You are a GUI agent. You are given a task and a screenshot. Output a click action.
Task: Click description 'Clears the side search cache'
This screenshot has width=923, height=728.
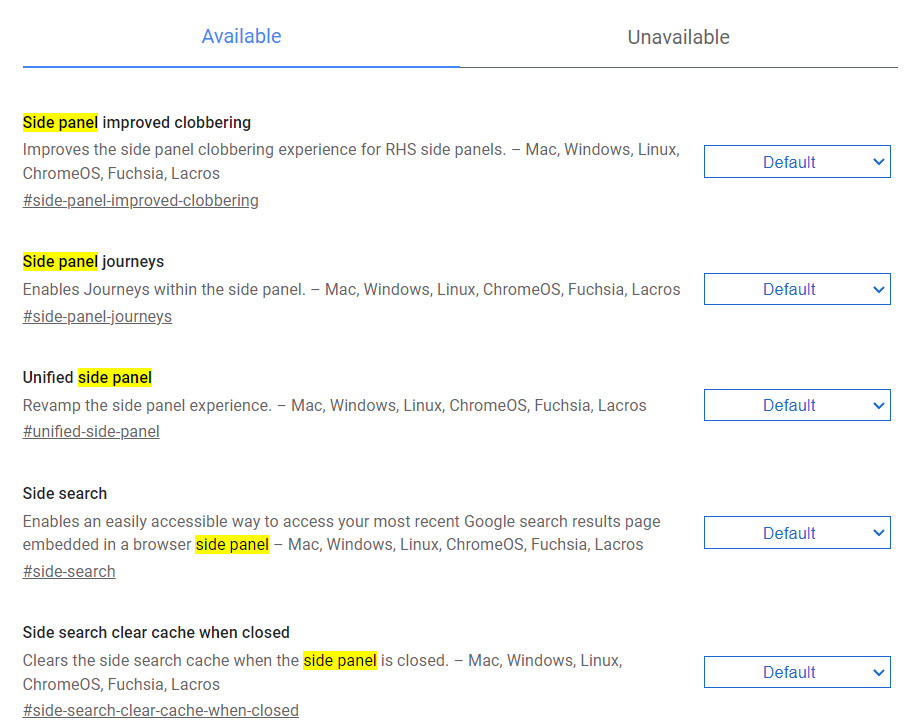click(x=323, y=672)
